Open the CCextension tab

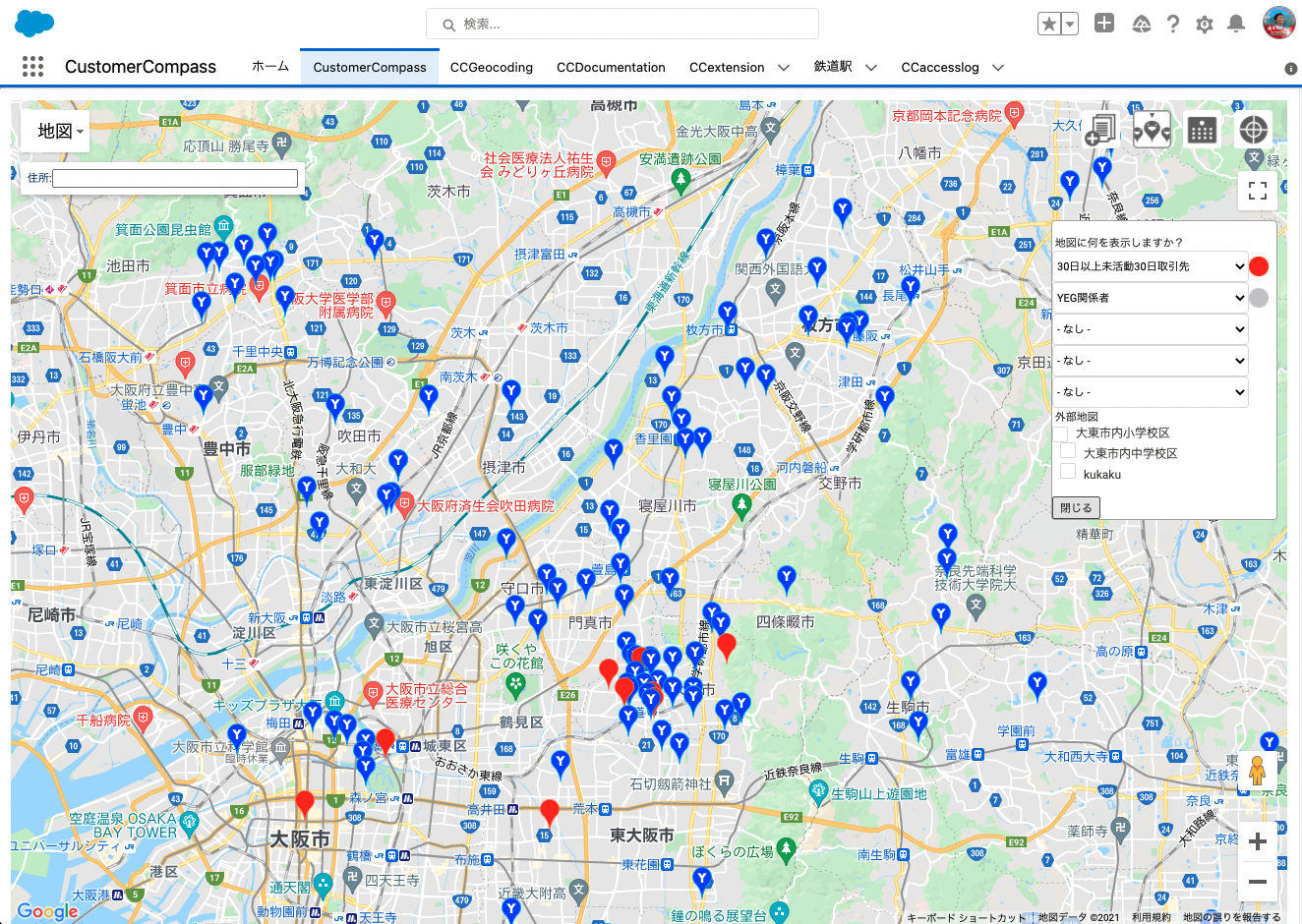(x=727, y=67)
